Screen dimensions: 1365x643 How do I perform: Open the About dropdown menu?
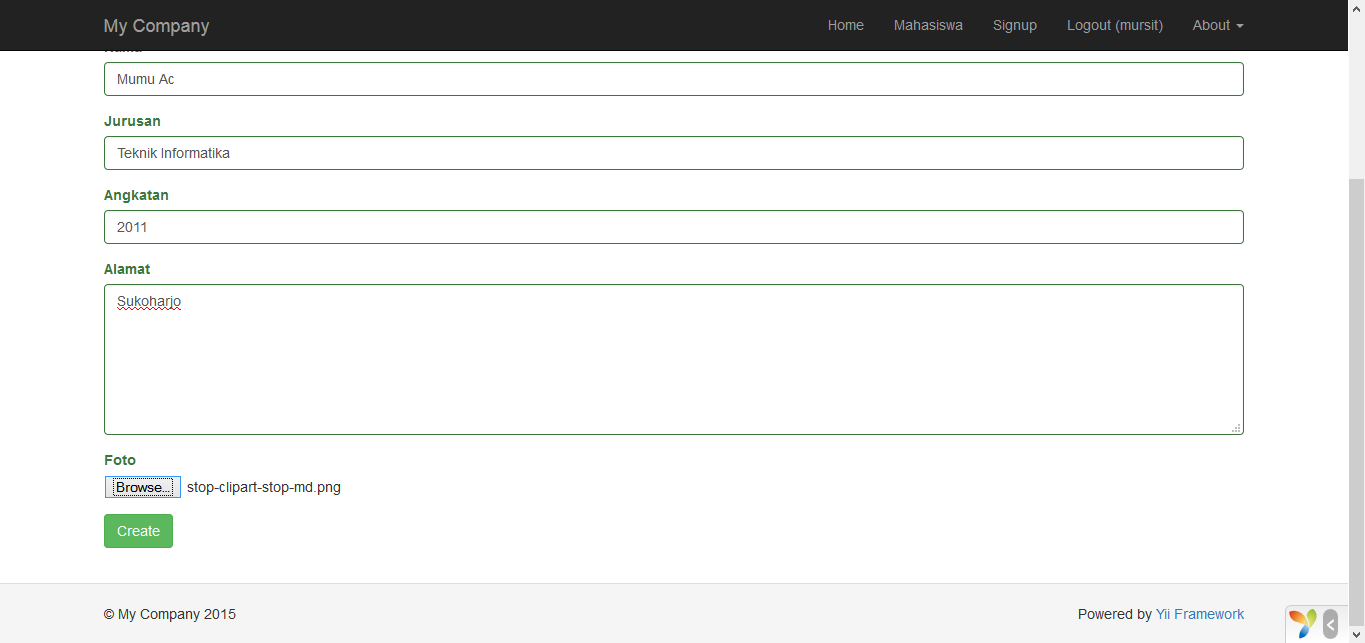1217,25
